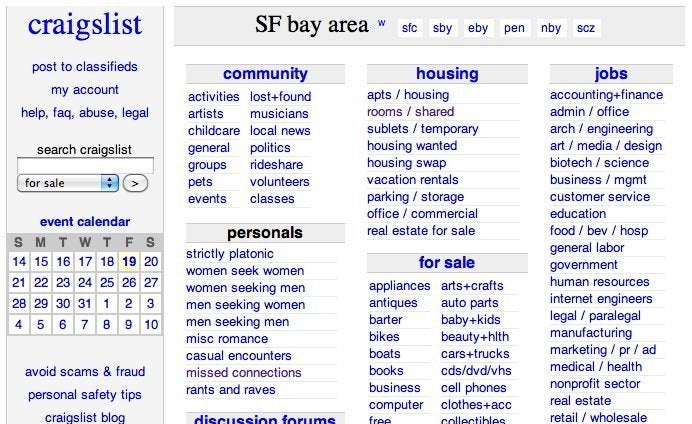Open the 'for sale' category dropdown

click(68, 184)
